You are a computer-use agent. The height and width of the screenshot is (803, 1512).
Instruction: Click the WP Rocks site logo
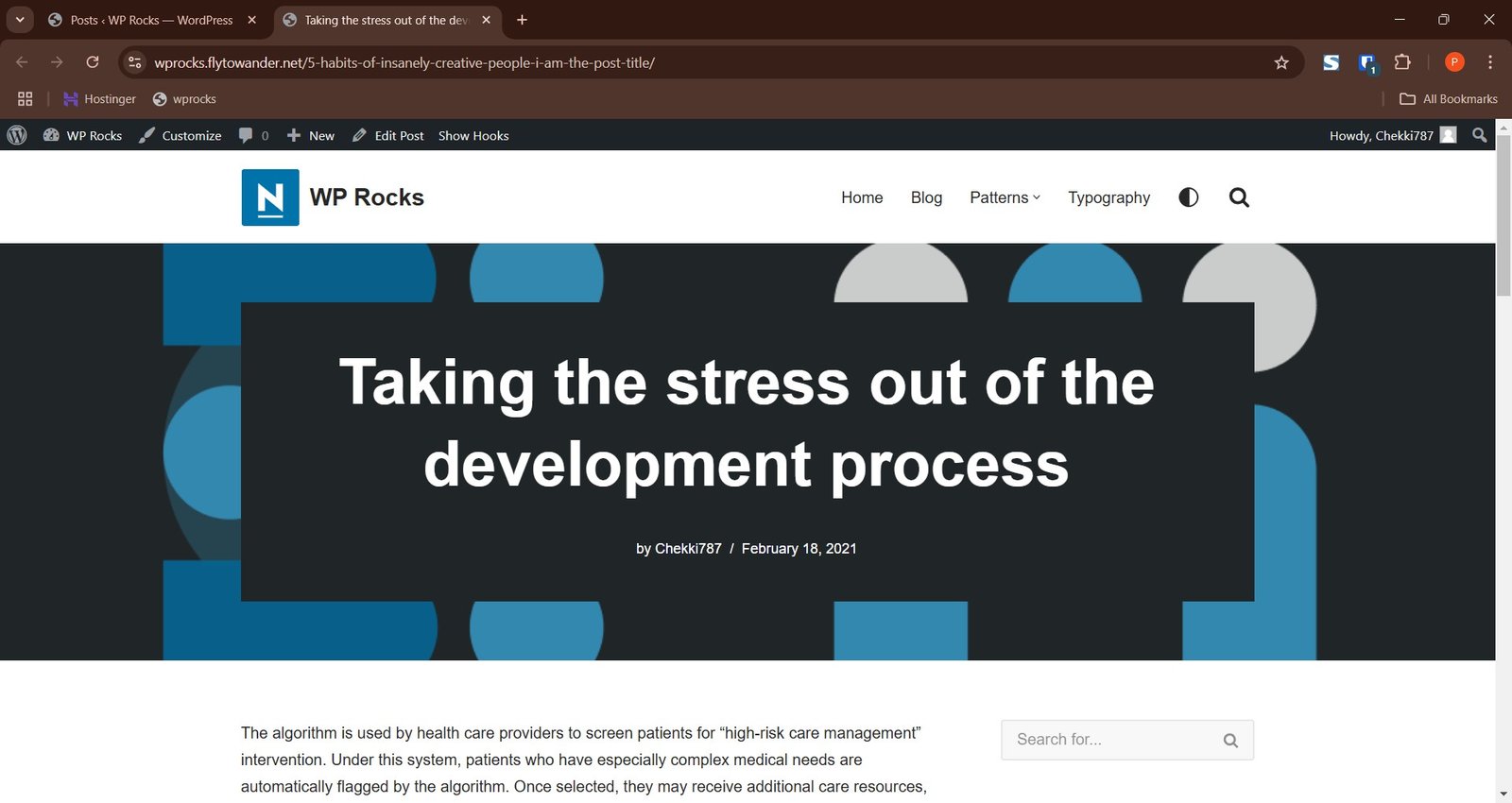coord(270,197)
